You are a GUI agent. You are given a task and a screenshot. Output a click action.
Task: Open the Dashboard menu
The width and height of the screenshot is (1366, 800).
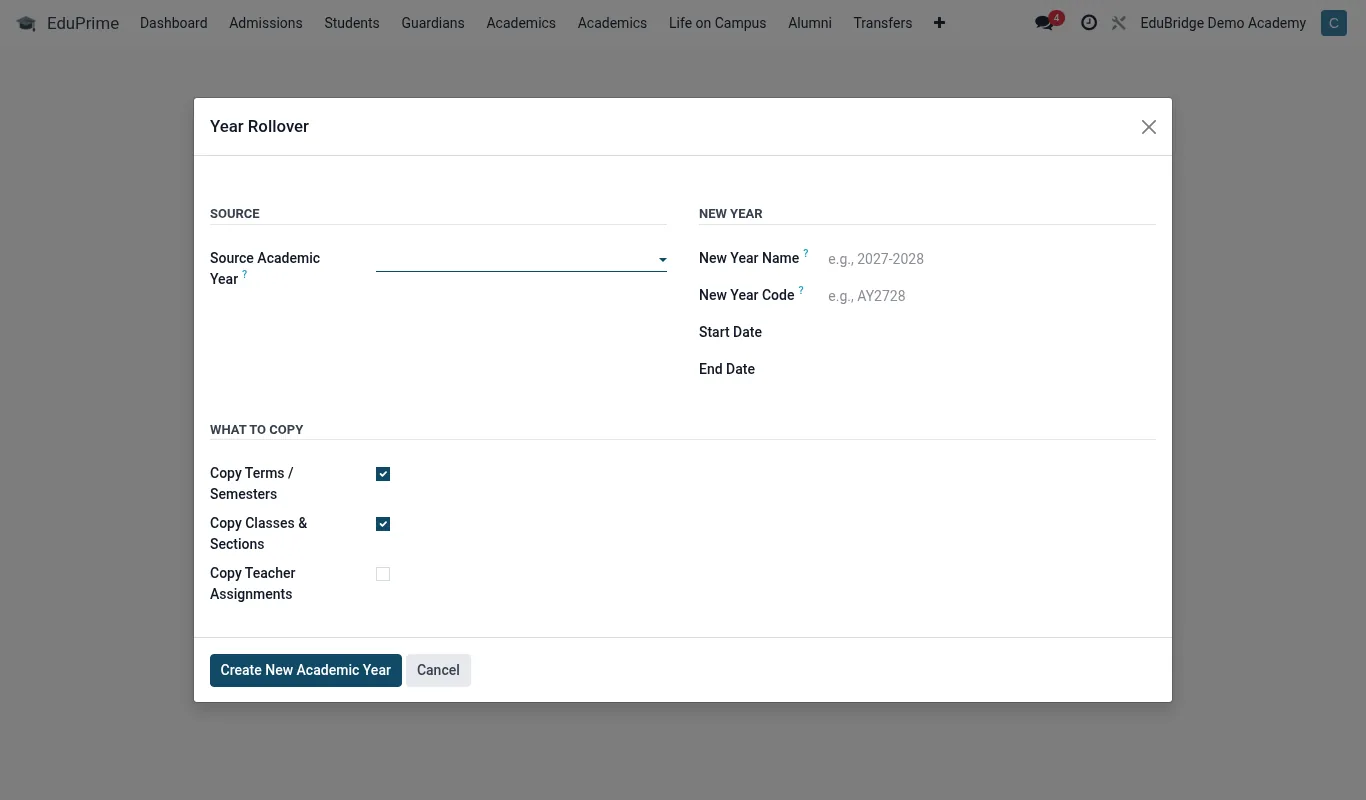(x=174, y=22)
